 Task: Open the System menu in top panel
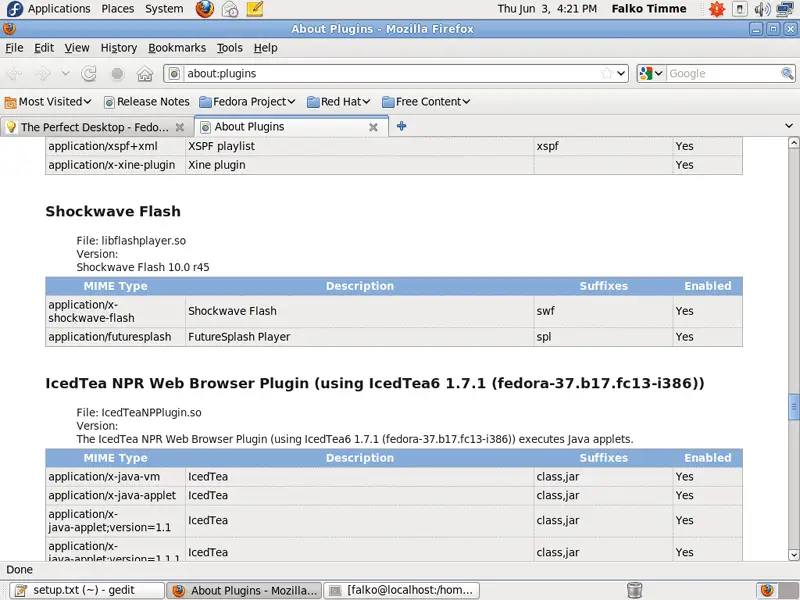pyautogui.click(x=164, y=9)
